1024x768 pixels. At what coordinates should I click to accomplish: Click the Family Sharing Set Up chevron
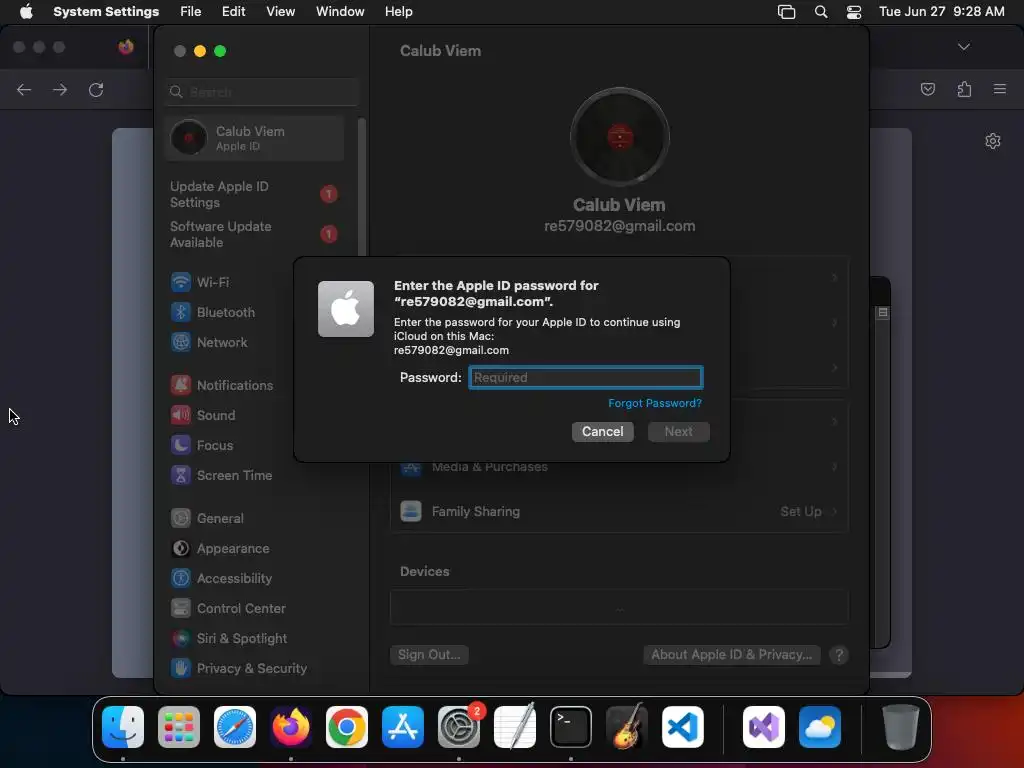tap(834, 511)
